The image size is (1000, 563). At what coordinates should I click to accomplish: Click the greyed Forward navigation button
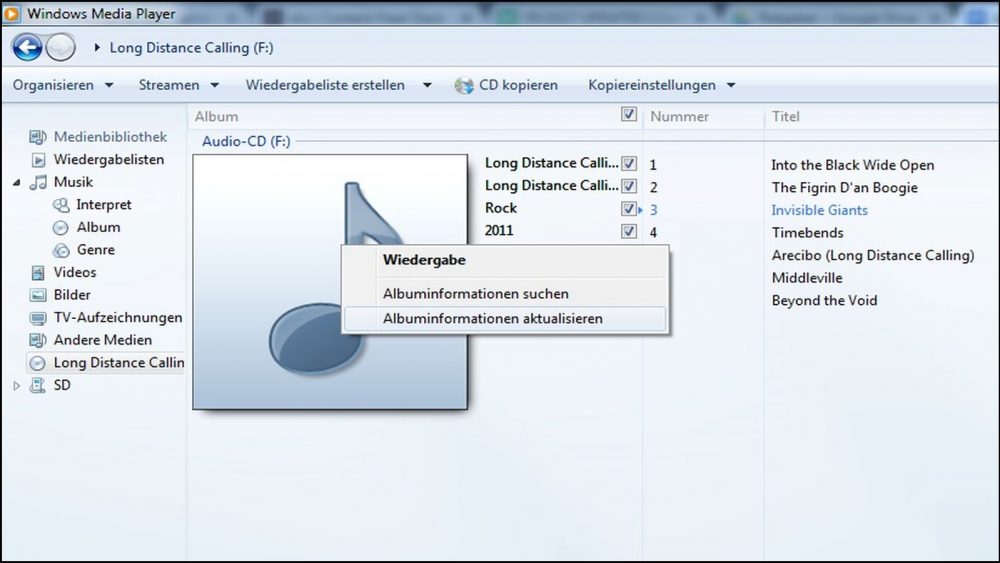61,47
